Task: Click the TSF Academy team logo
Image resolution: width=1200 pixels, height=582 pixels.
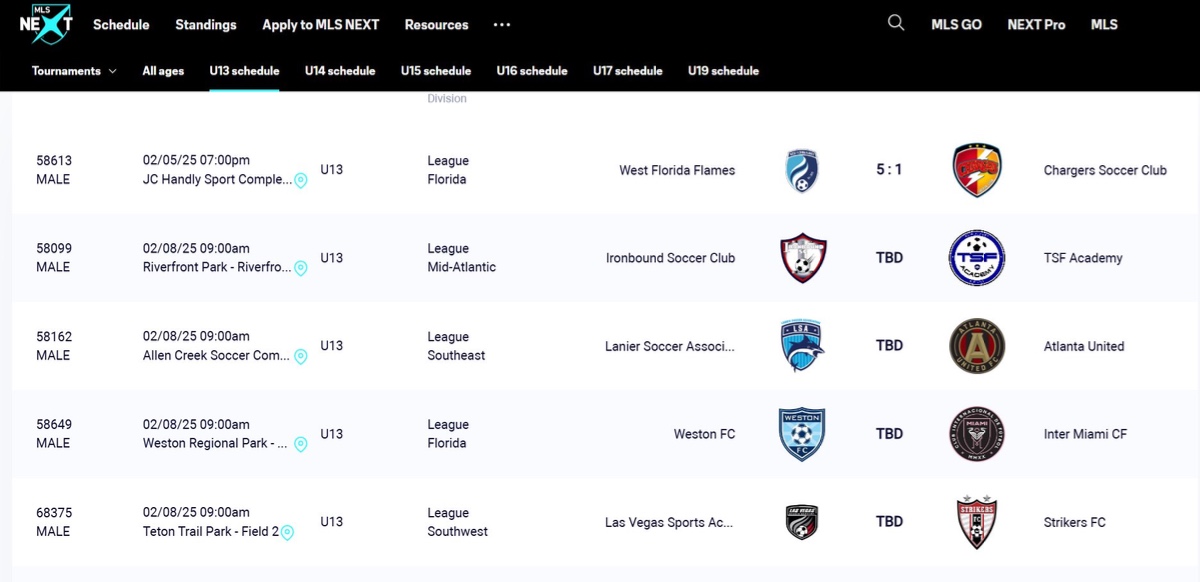Action: click(x=977, y=258)
